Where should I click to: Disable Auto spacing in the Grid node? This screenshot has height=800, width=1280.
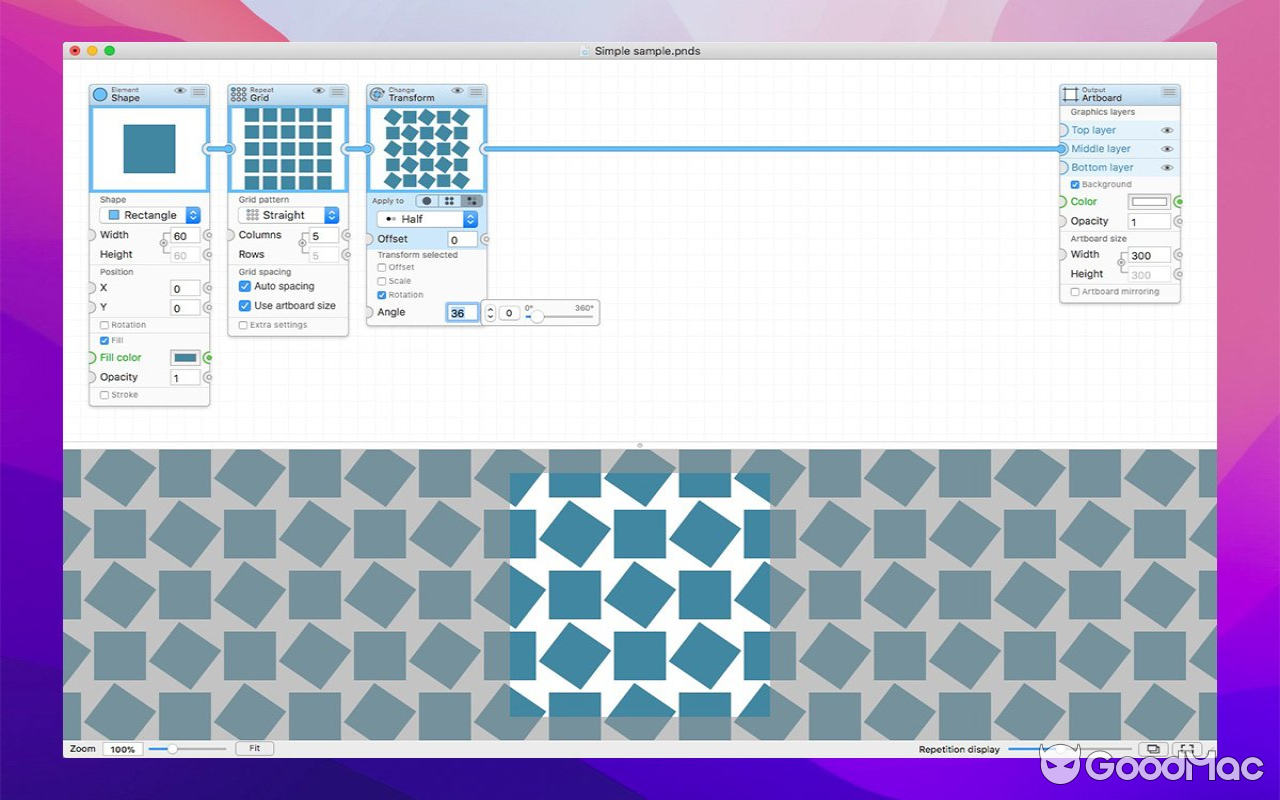(x=245, y=286)
